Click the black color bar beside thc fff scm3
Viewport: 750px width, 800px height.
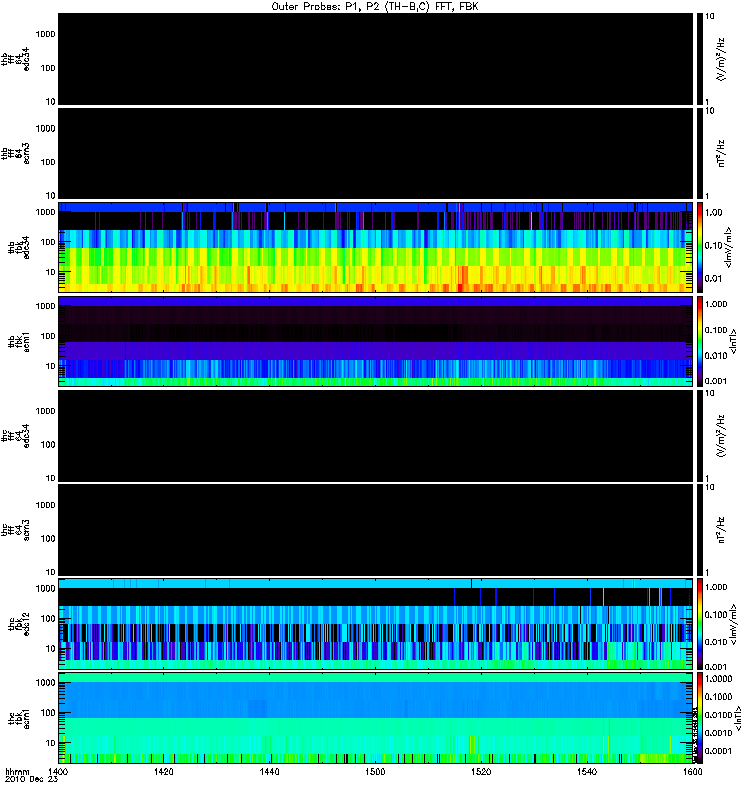pos(700,530)
